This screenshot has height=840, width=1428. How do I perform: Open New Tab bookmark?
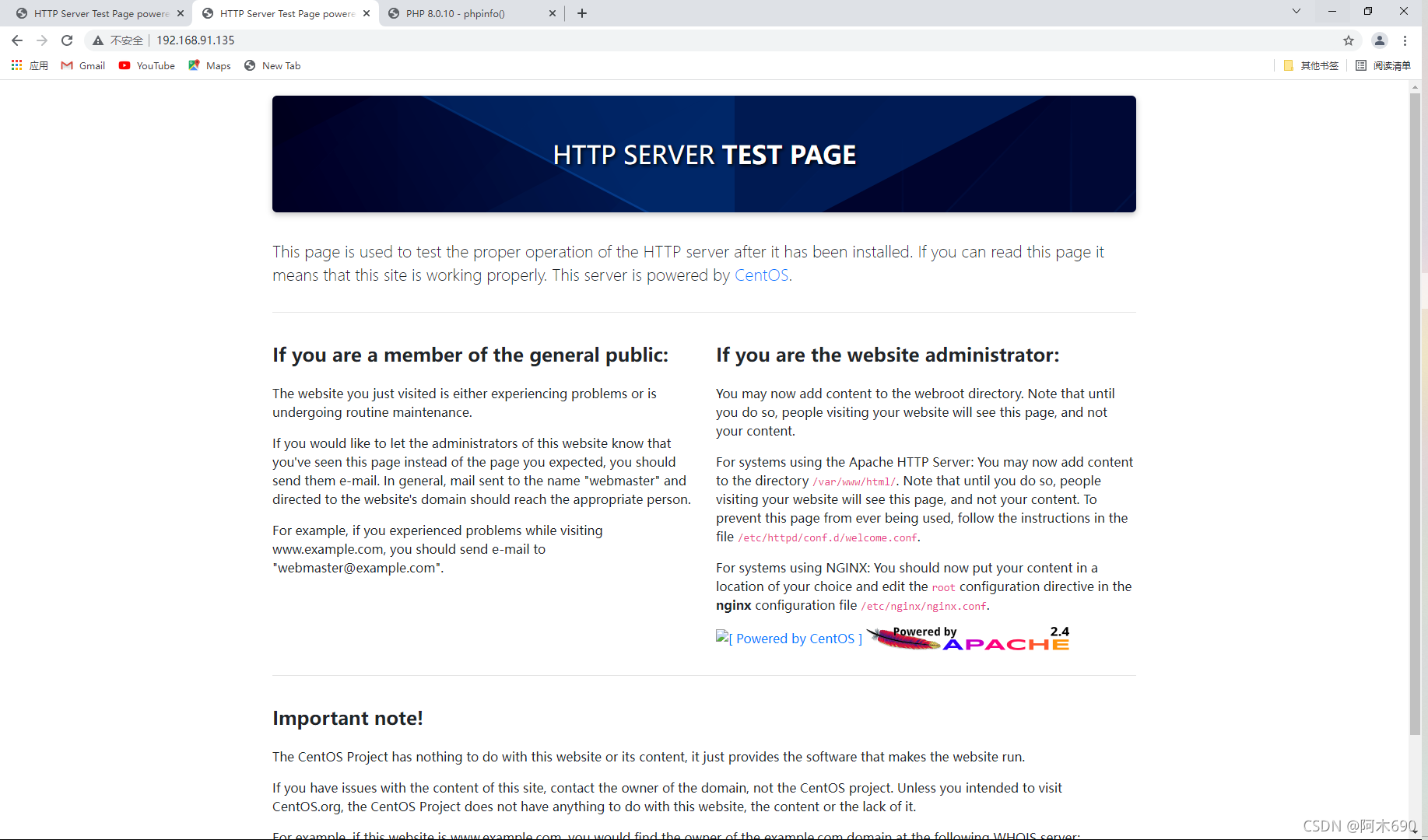tap(272, 65)
